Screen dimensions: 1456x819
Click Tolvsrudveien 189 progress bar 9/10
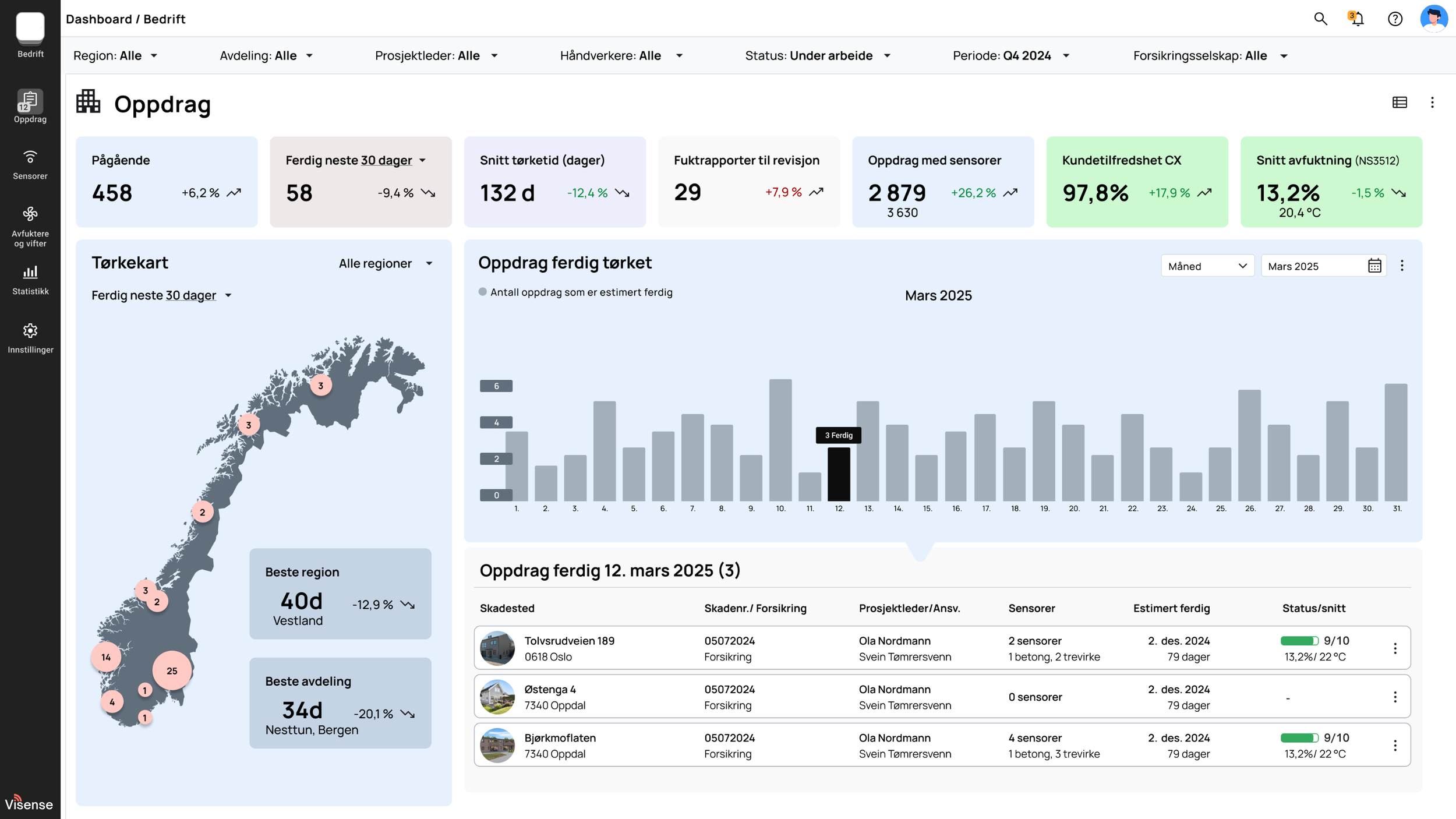coord(1299,641)
